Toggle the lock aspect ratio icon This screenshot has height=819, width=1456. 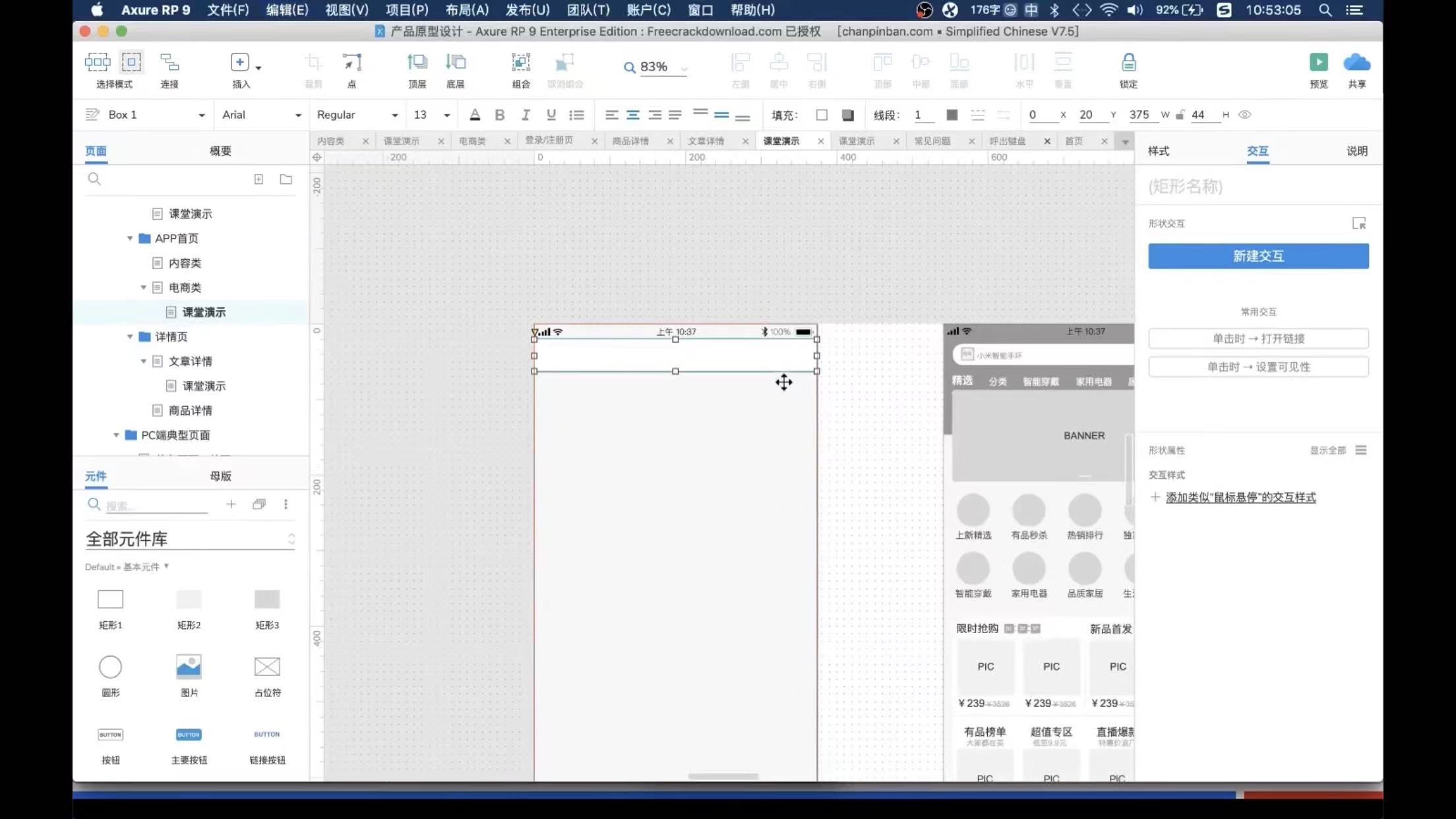point(1180,115)
